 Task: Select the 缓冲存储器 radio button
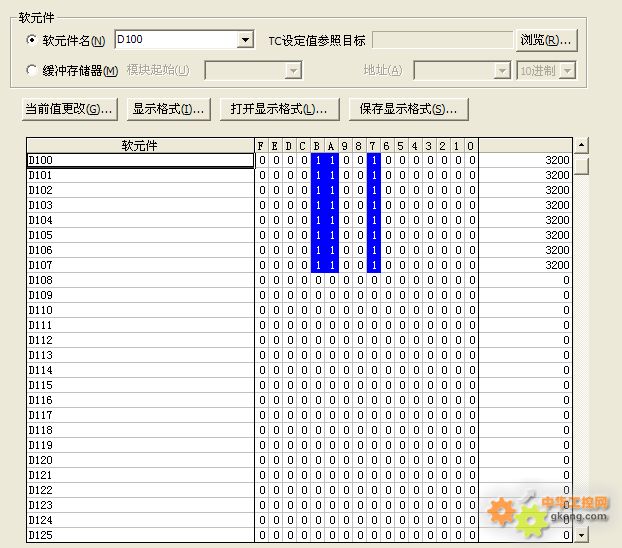(31, 70)
